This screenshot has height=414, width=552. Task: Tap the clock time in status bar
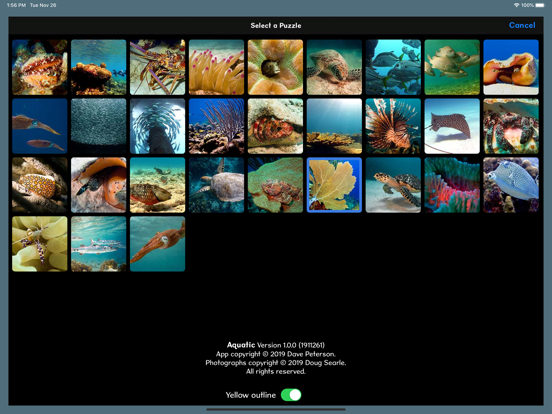[x=16, y=5]
